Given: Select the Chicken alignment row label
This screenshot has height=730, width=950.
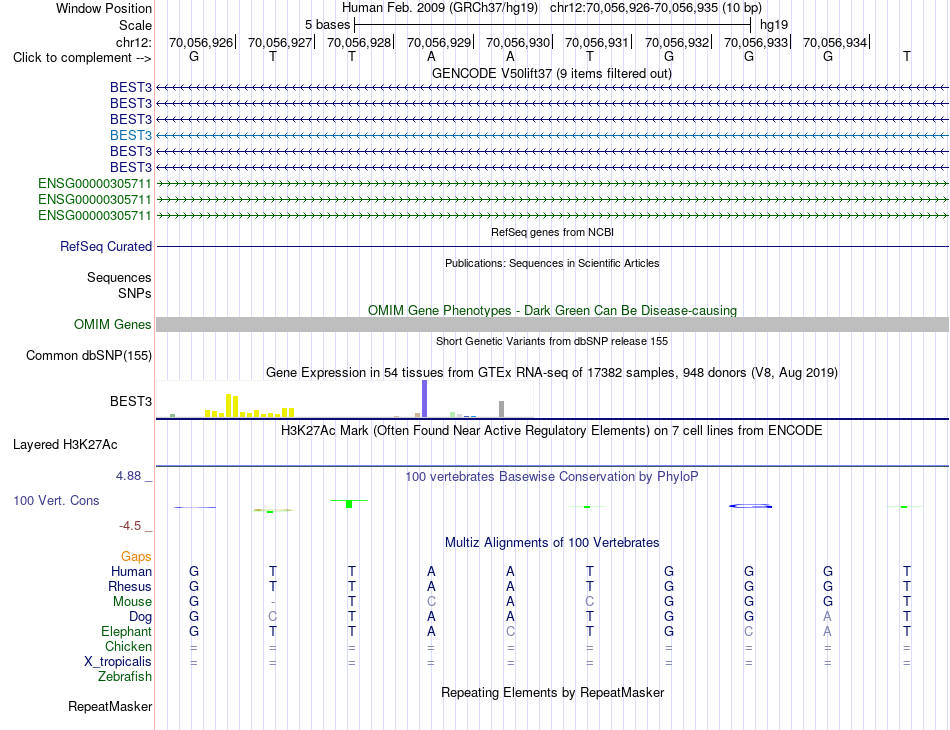Looking at the screenshot, I should click(x=128, y=646).
